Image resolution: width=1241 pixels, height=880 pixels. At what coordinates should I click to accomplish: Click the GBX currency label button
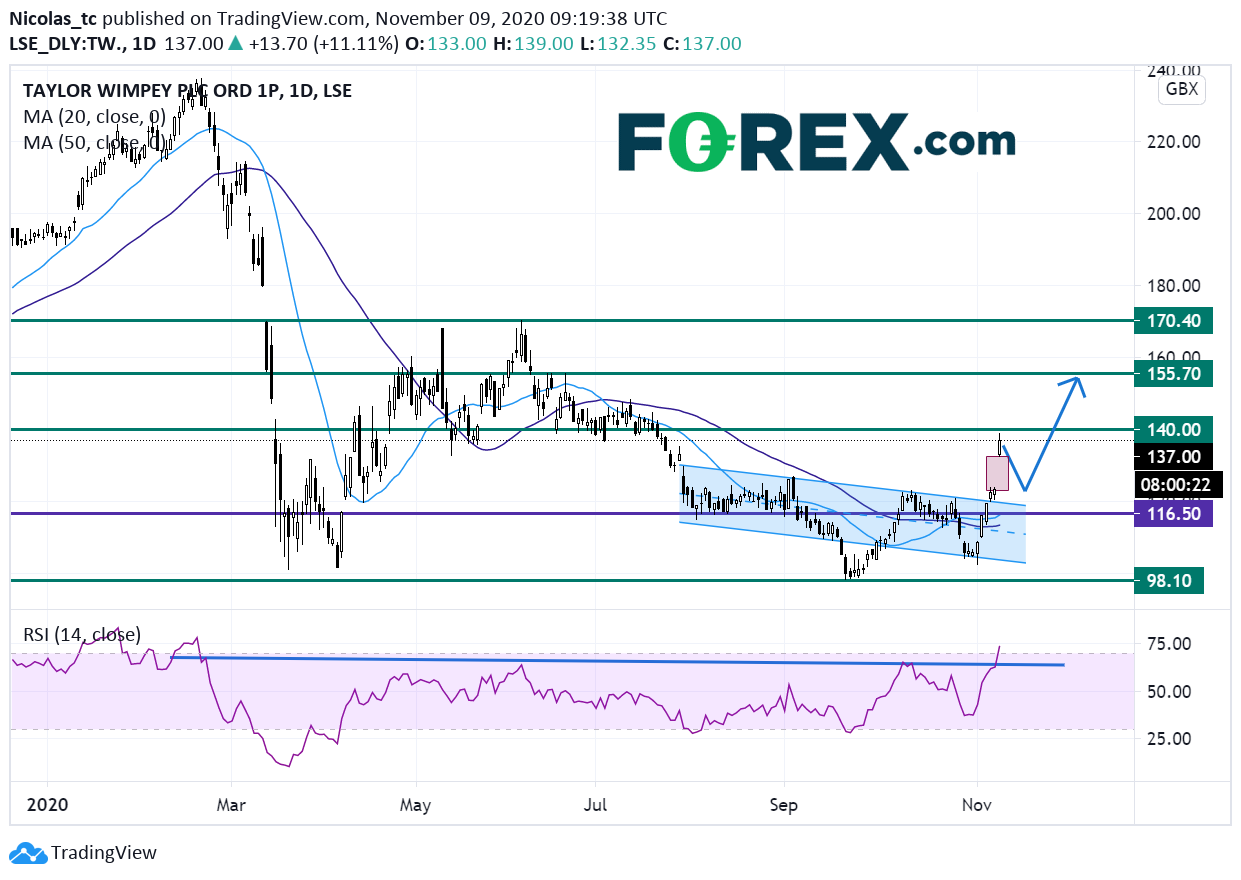point(1184,91)
